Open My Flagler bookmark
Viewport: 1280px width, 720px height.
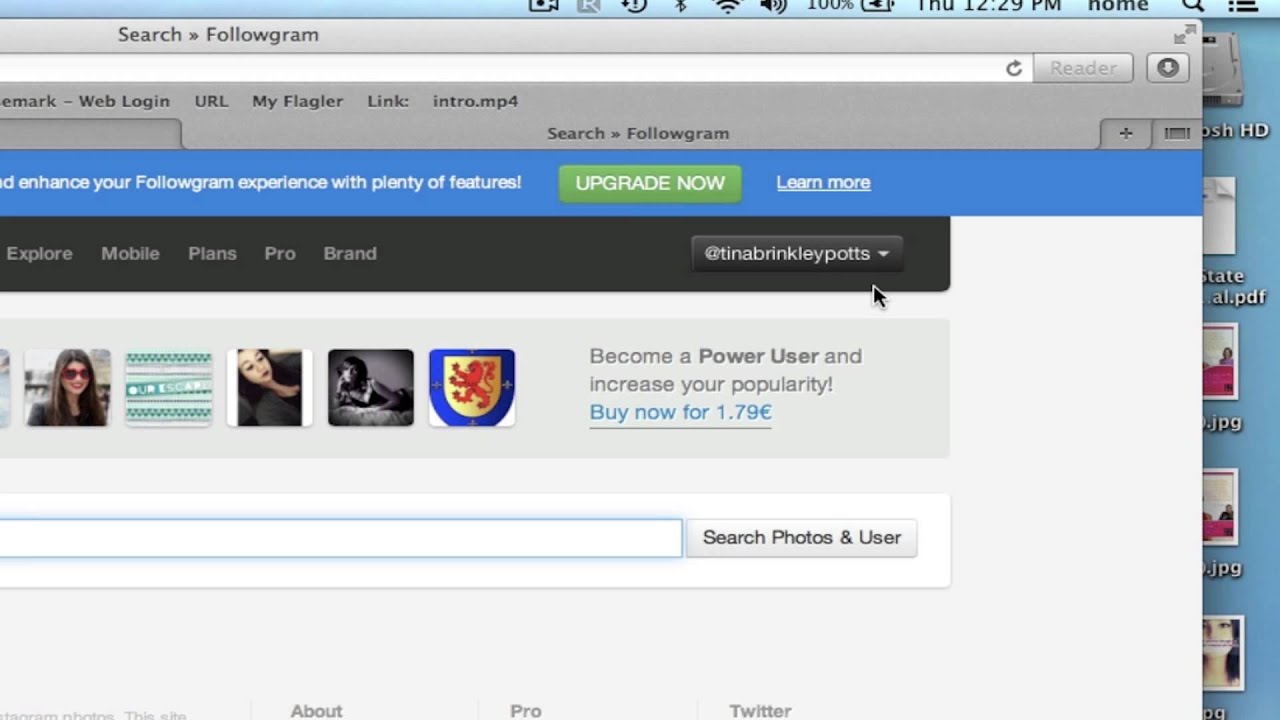(x=297, y=101)
